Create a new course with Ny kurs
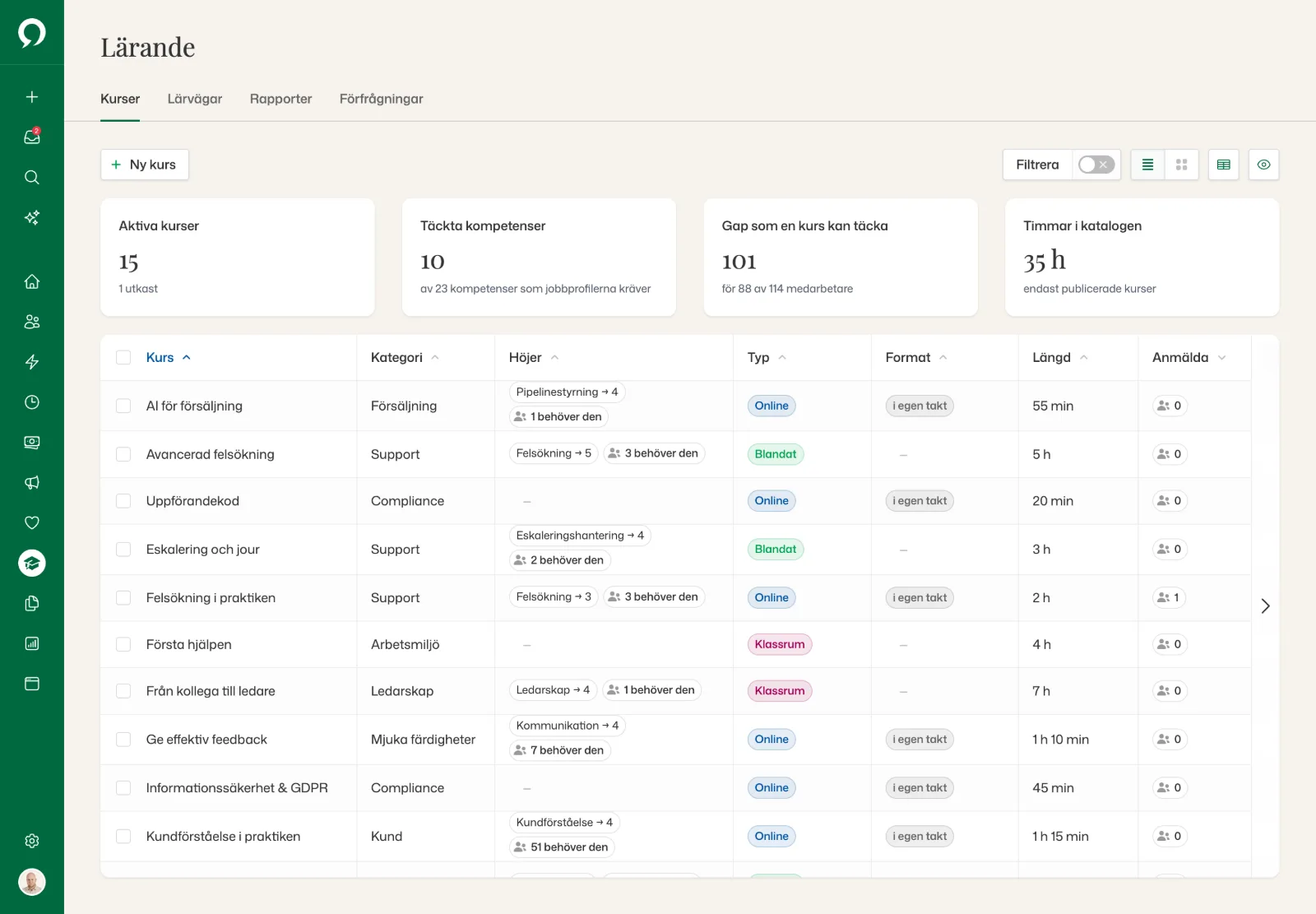The image size is (1316, 914). point(145,165)
